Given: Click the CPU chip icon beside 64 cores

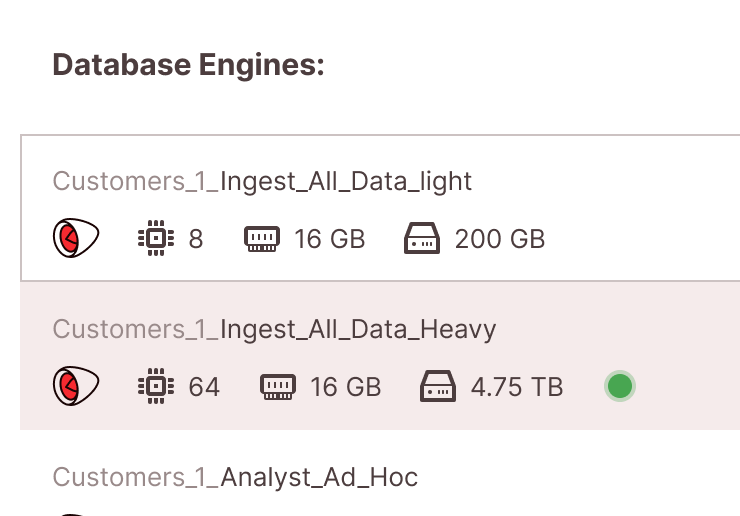Looking at the screenshot, I should pos(154,386).
